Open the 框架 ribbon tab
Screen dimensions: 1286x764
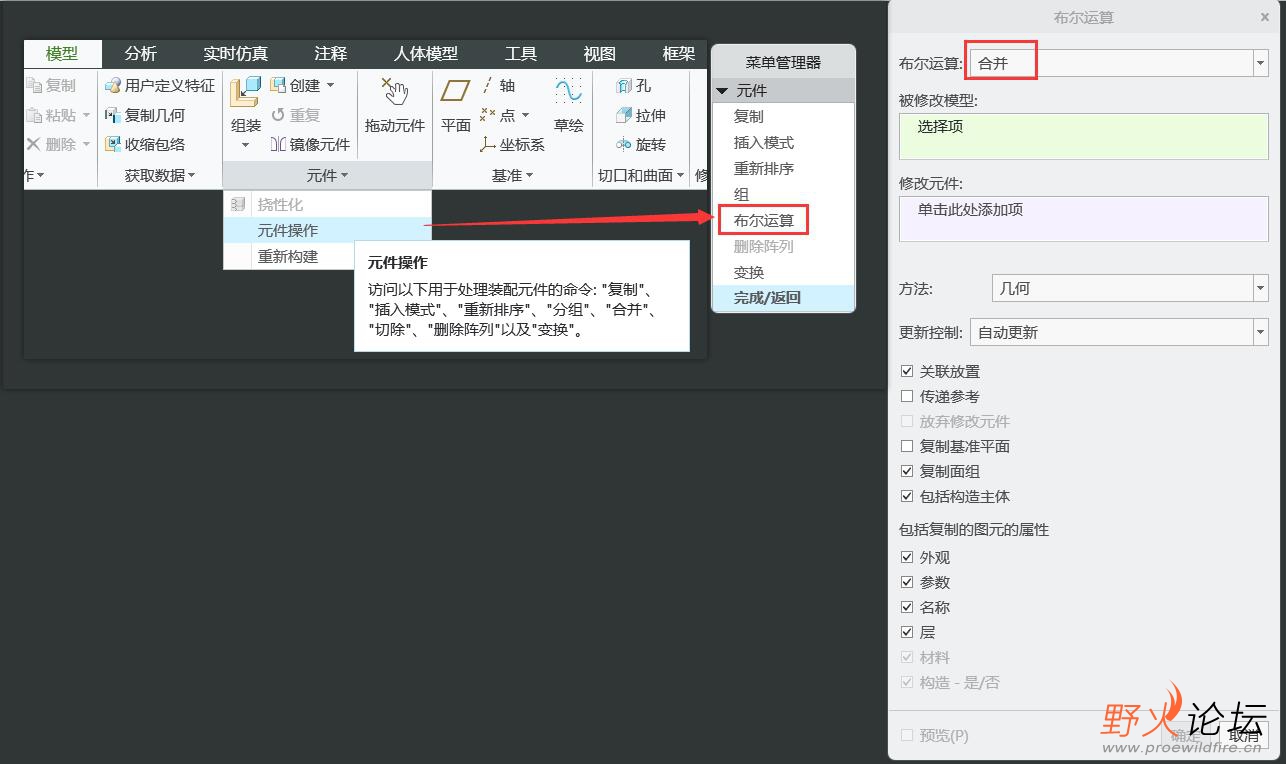(x=679, y=54)
